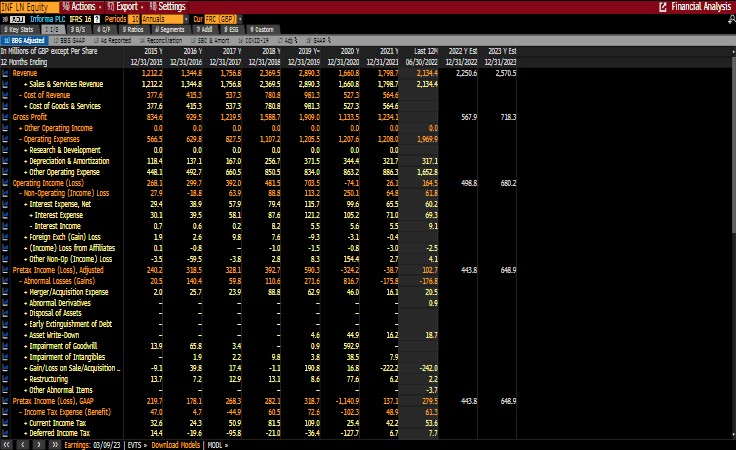Expand the Interest Expense sub-row
The height and width of the screenshot is (450, 736).
click(31, 215)
